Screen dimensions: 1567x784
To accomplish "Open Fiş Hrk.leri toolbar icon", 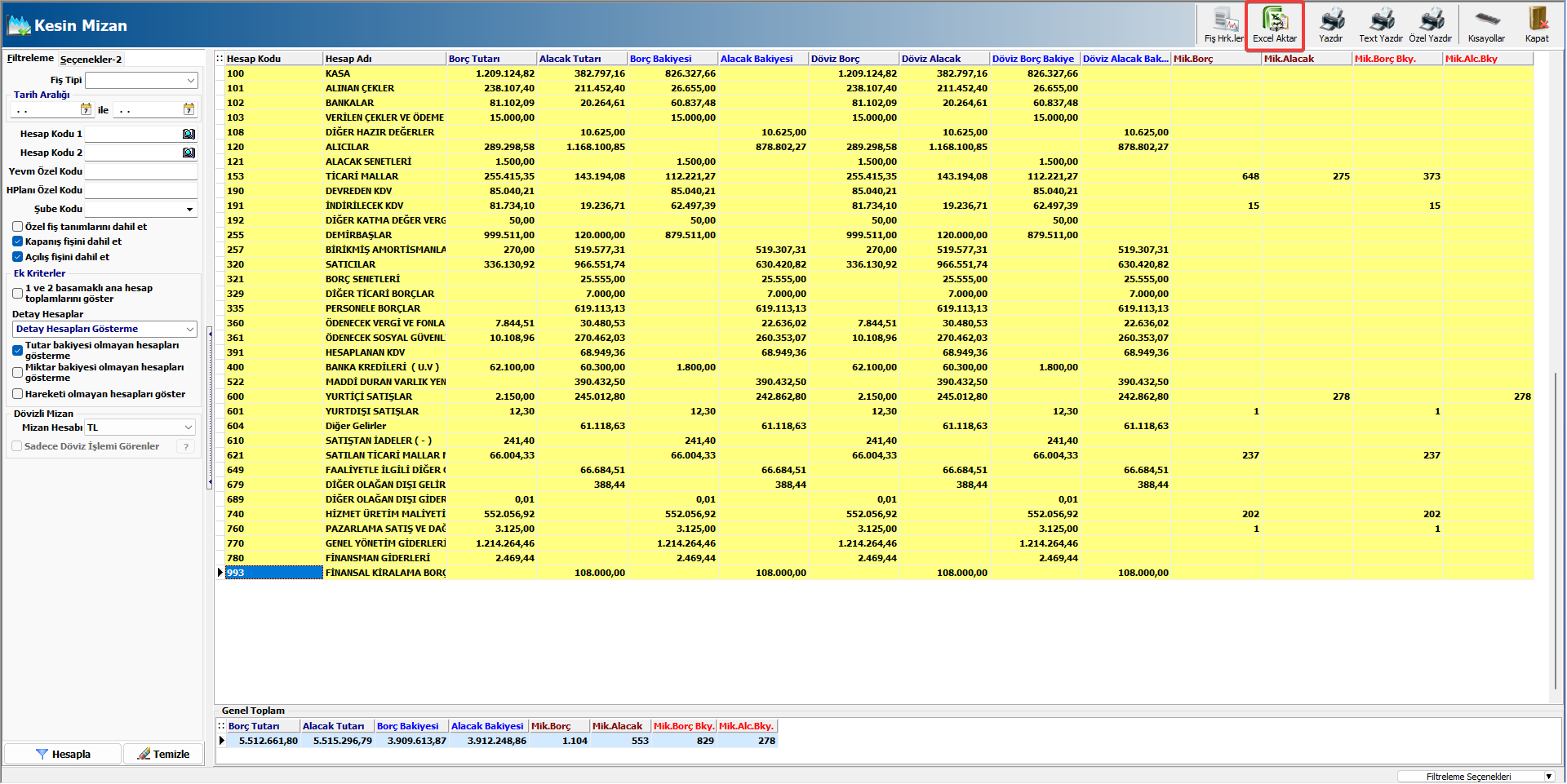I will 1224,24.
